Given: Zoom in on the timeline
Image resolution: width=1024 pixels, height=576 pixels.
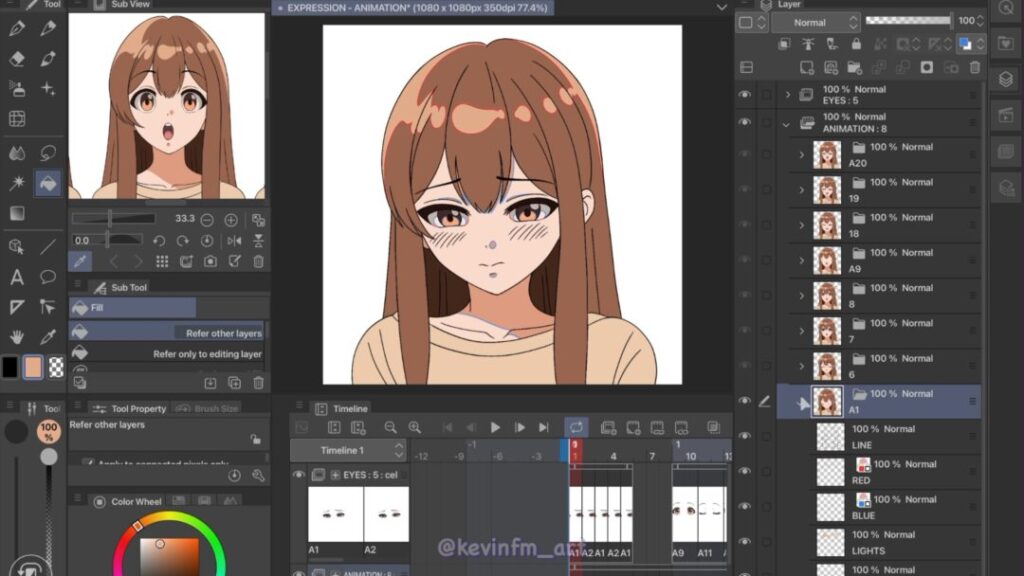Looking at the screenshot, I should pos(414,428).
